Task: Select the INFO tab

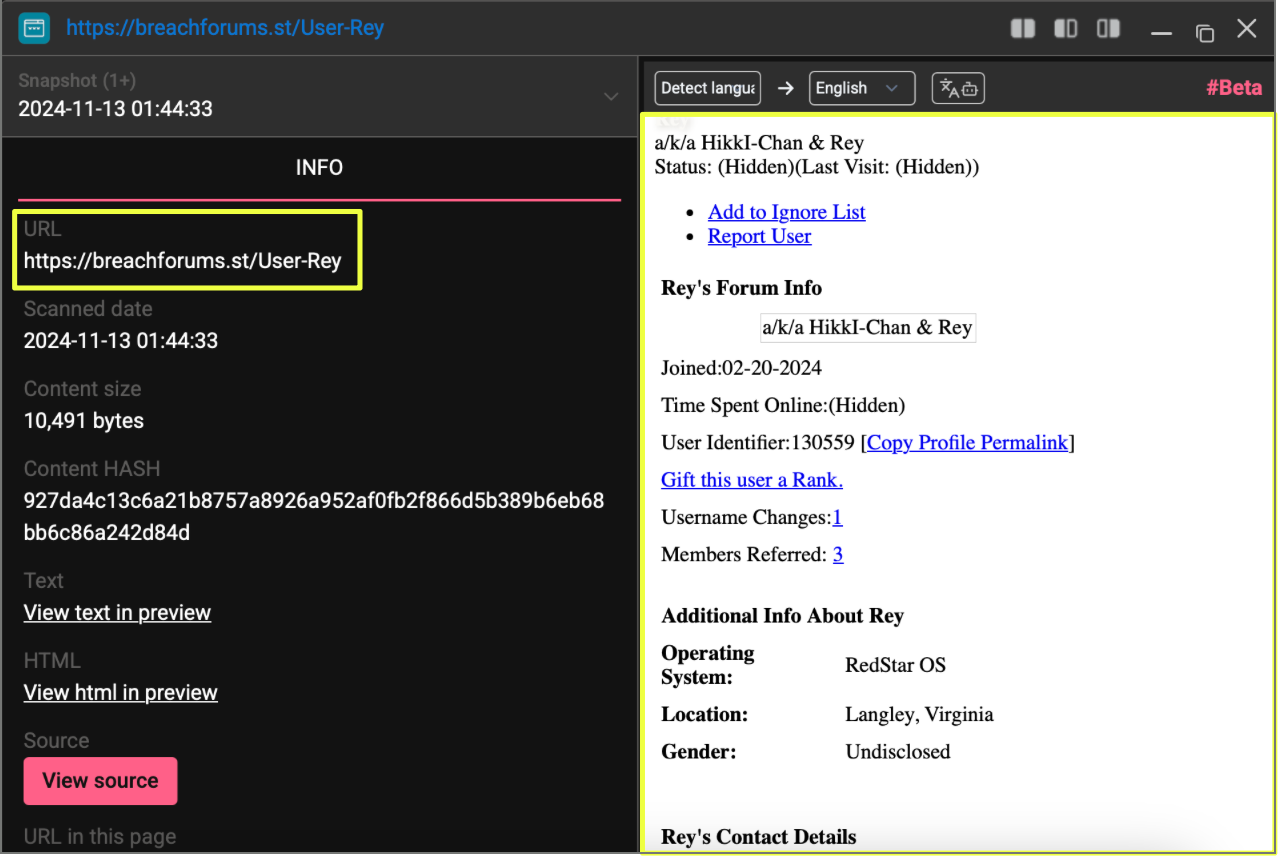Action: pos(319,168)
